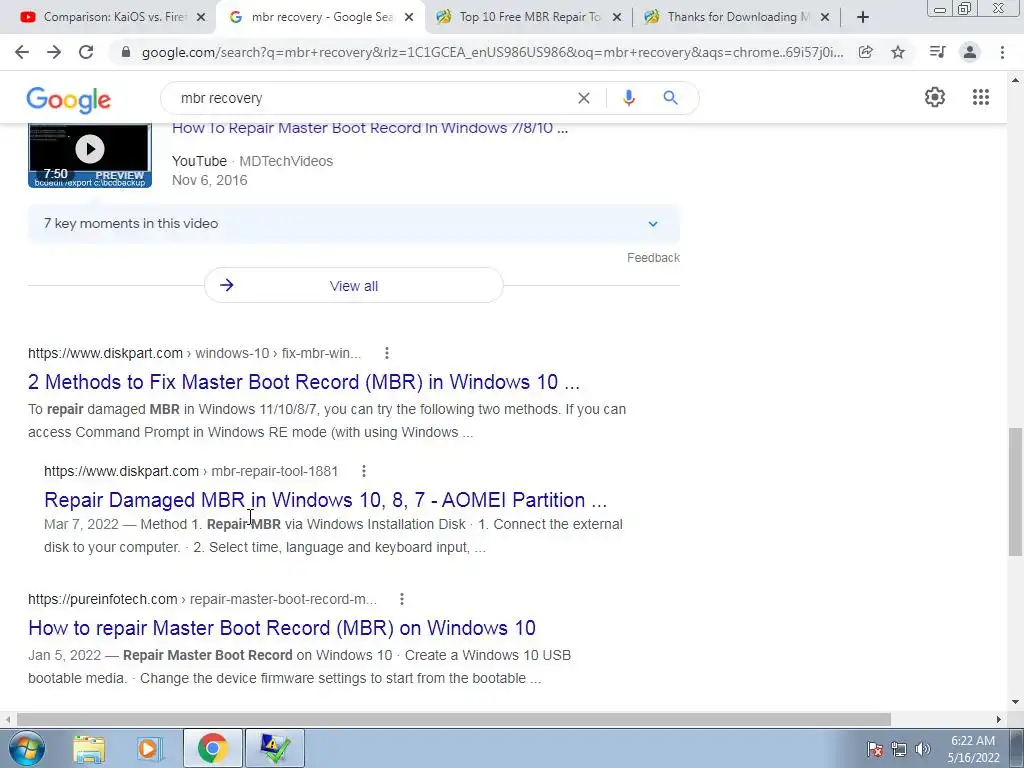Close the Thanks for Downloading tab
Viewport: 1024px width, 768px height.
pyautogui.click(x=825, y=18)
